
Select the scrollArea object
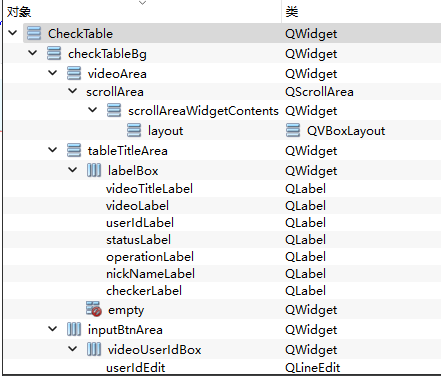coord(115,92)
